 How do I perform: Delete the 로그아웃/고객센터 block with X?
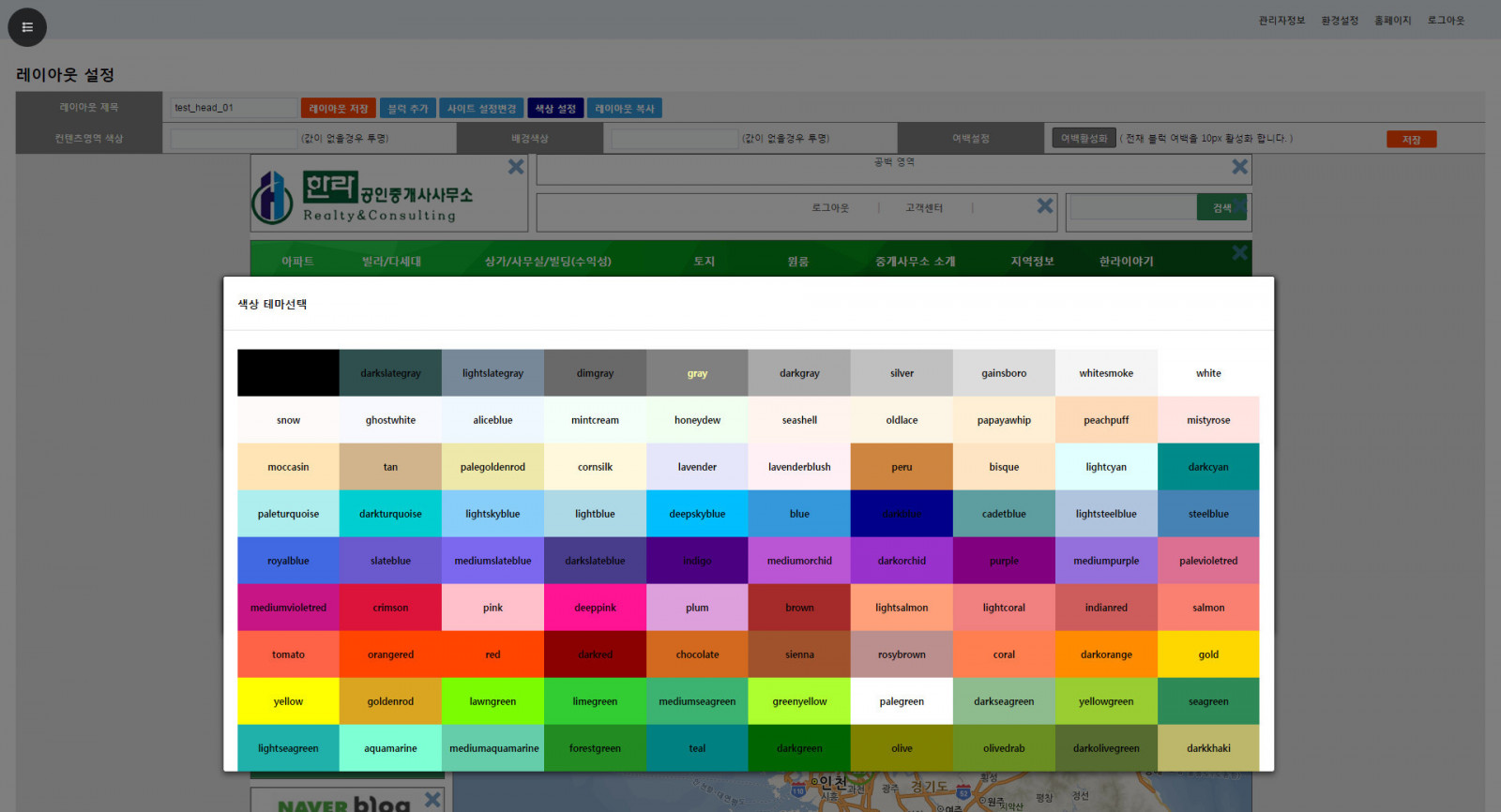(1044, 205)
